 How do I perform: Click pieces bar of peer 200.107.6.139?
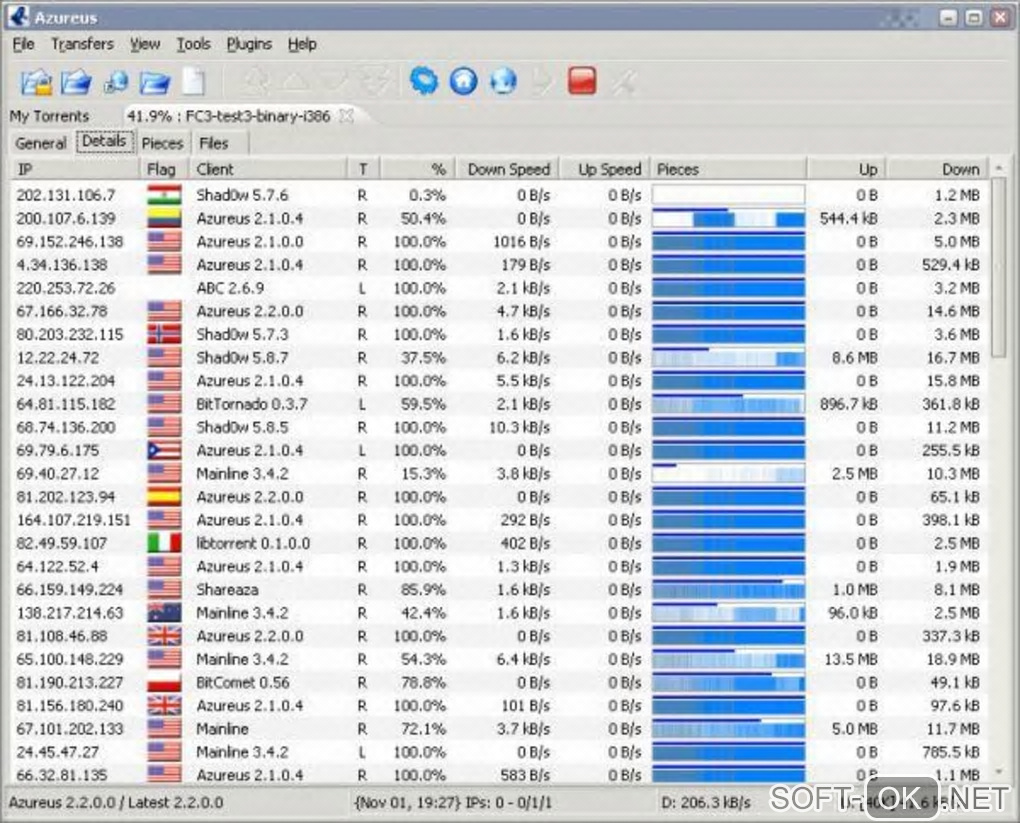pyautogui.click(x=729, y=218)
